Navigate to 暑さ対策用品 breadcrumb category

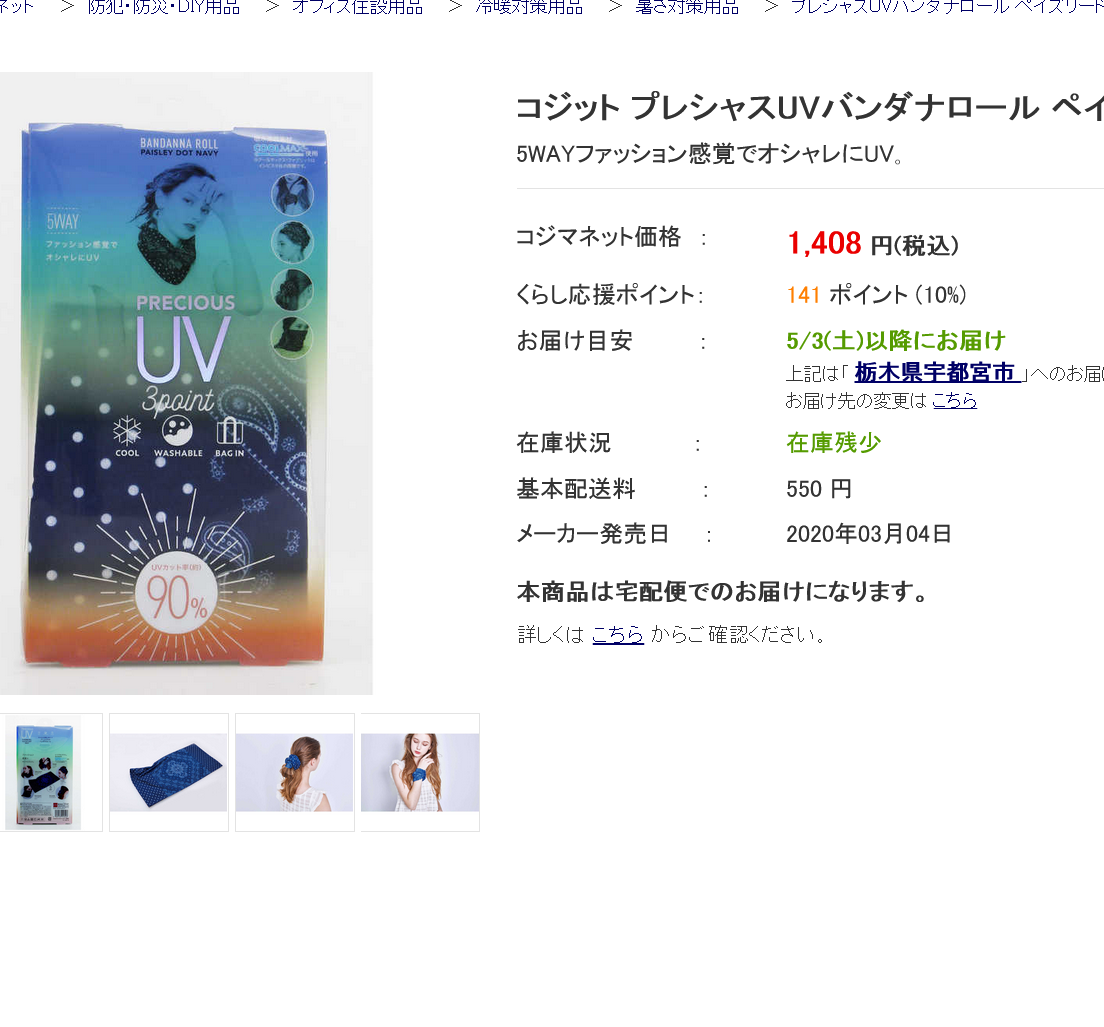click(x=686, y=7)
